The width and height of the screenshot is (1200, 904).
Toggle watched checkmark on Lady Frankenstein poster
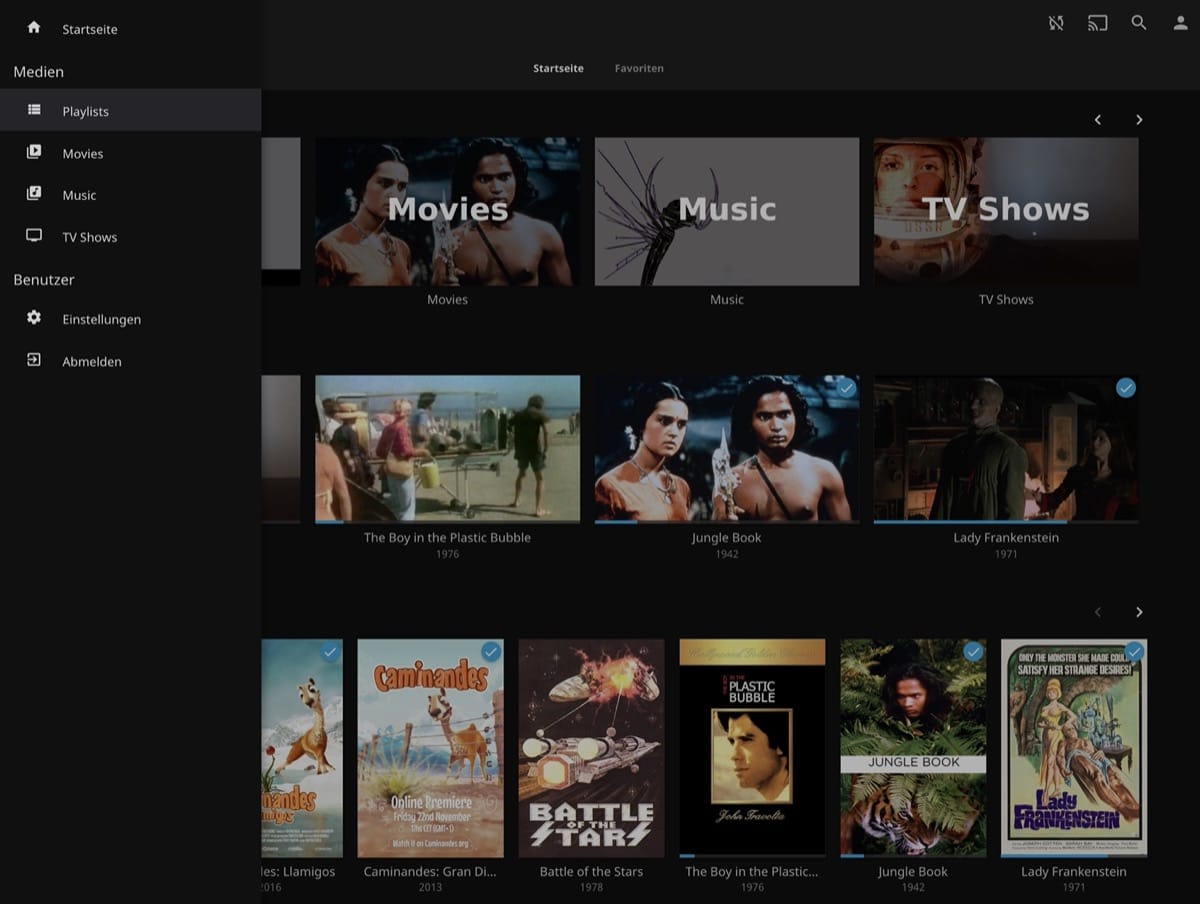click(1133, 652)
